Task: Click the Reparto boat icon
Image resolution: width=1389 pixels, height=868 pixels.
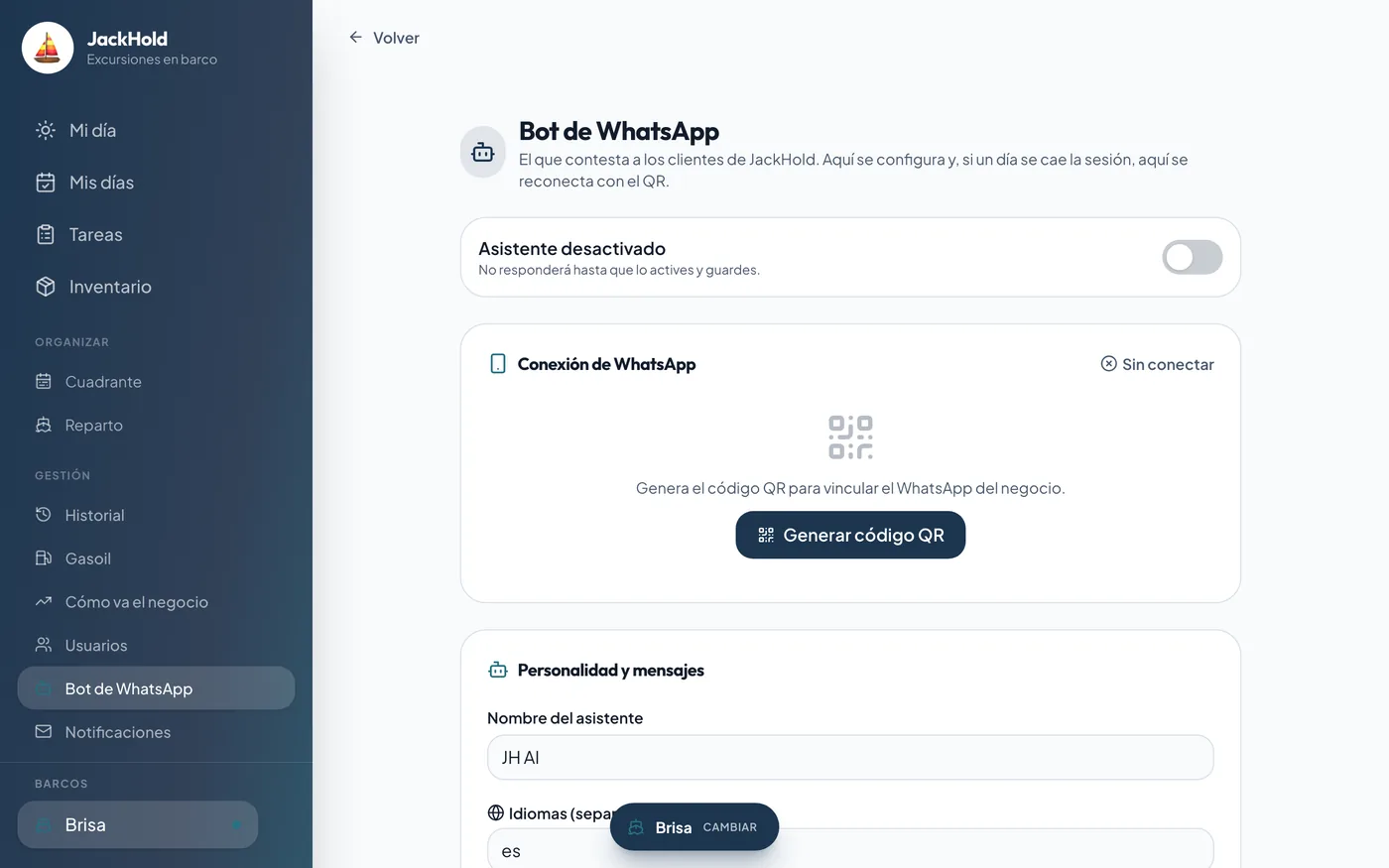Action: click(44, 425)
